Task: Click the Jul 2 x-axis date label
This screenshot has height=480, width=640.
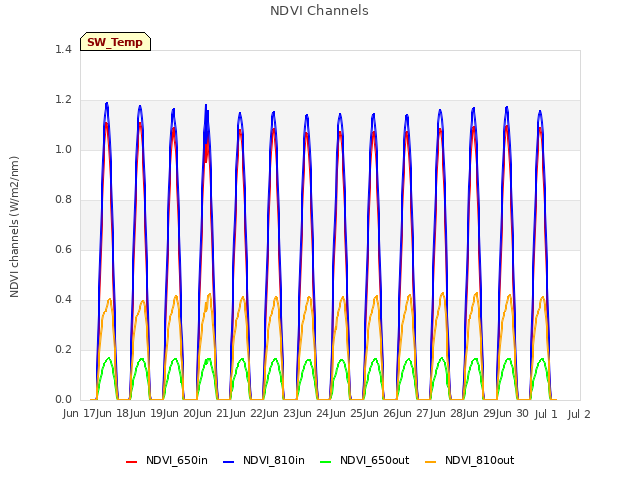Action: tap(579, 414)
